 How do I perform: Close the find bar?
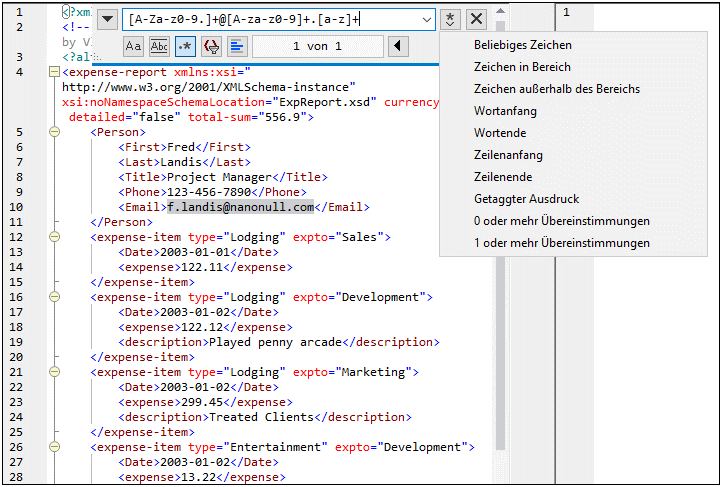[477, 19]
